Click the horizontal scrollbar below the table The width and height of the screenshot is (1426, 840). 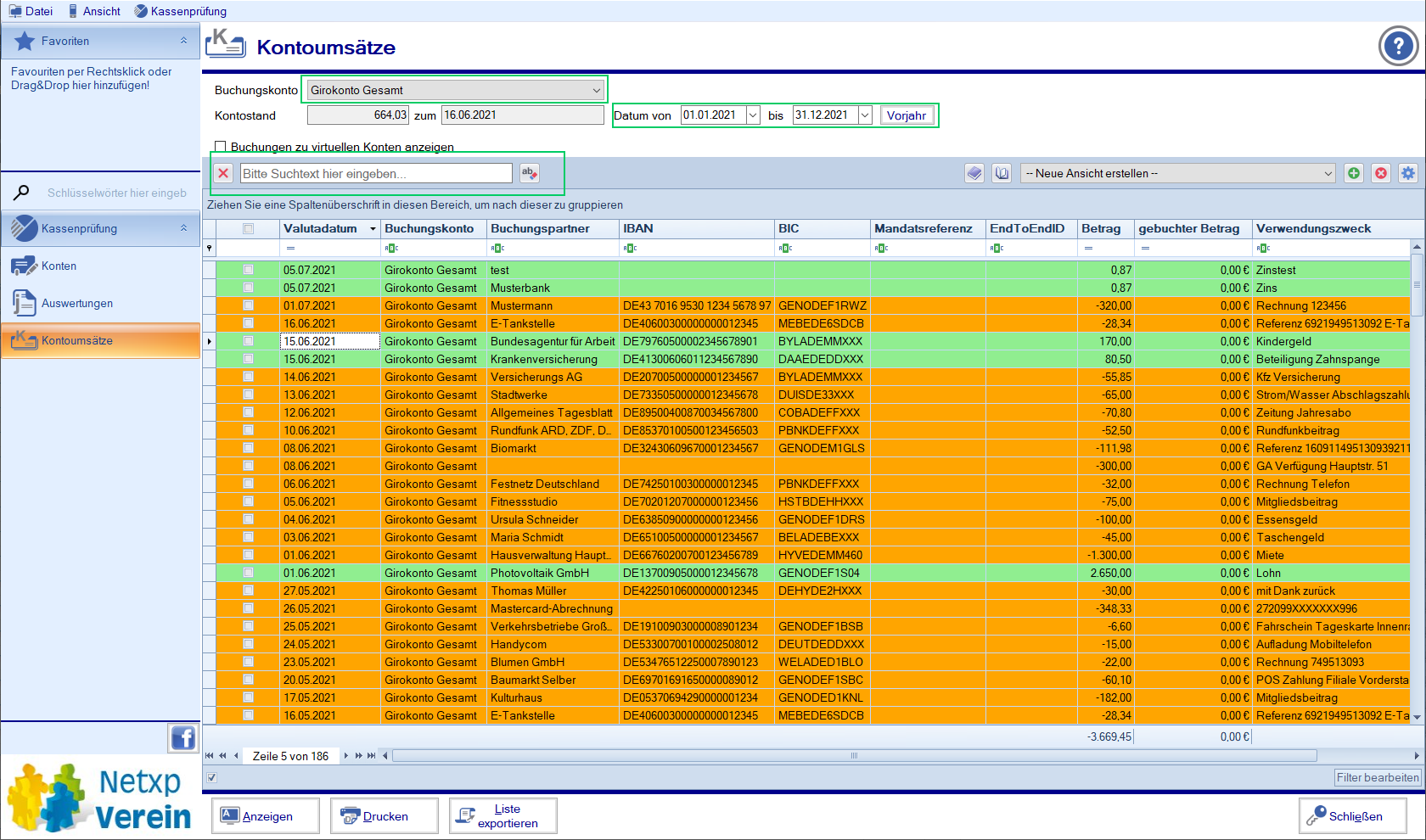(x=853, y=756)
